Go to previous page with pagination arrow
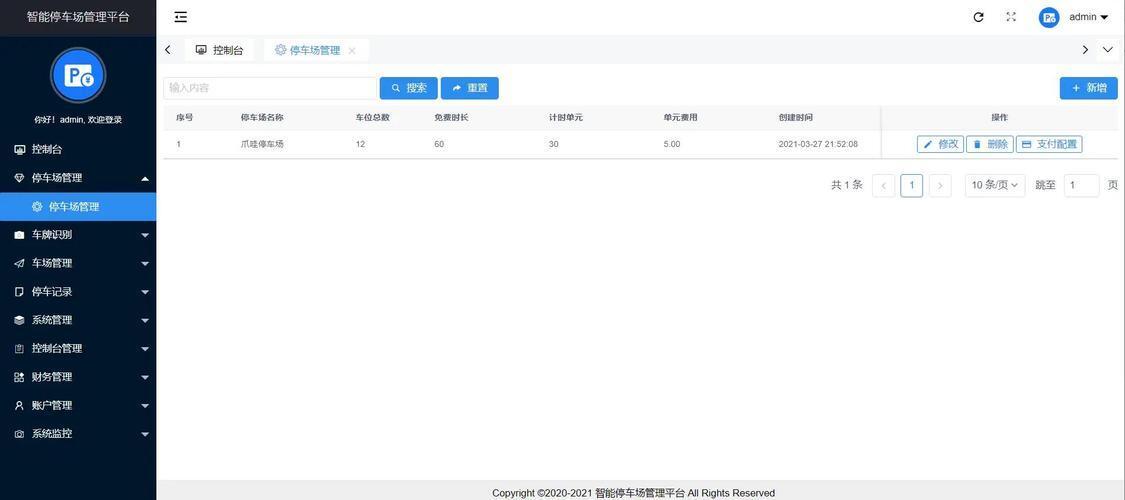This screenshot has width=1125, height=500. (883, 185)
